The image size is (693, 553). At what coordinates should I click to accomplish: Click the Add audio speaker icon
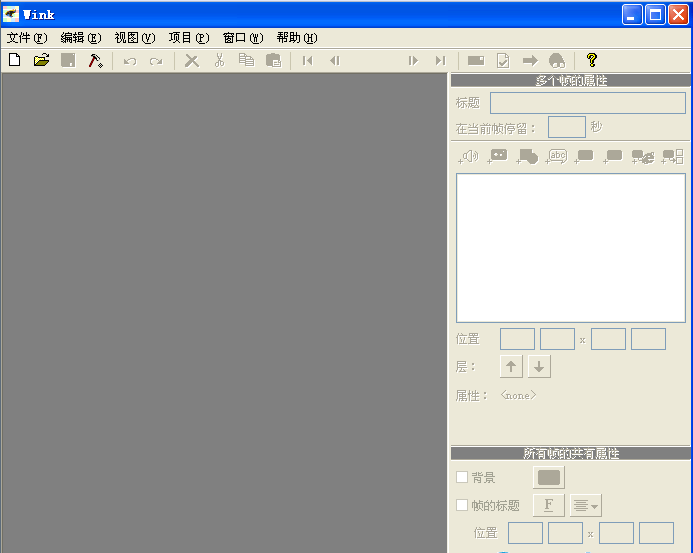pos(468,157)
